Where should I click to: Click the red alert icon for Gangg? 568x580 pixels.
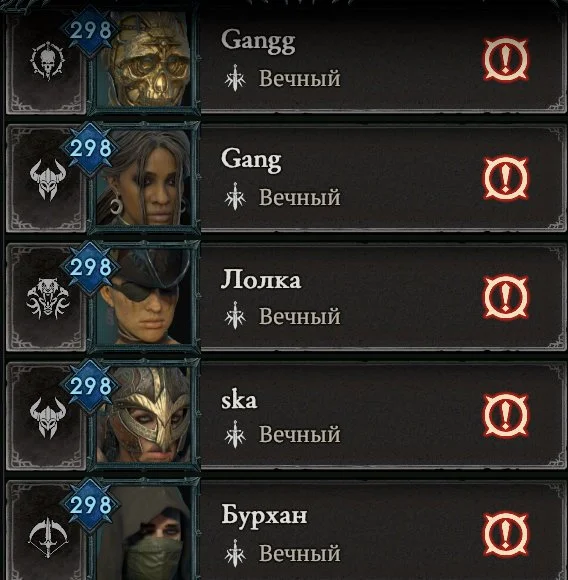(506, 59)
